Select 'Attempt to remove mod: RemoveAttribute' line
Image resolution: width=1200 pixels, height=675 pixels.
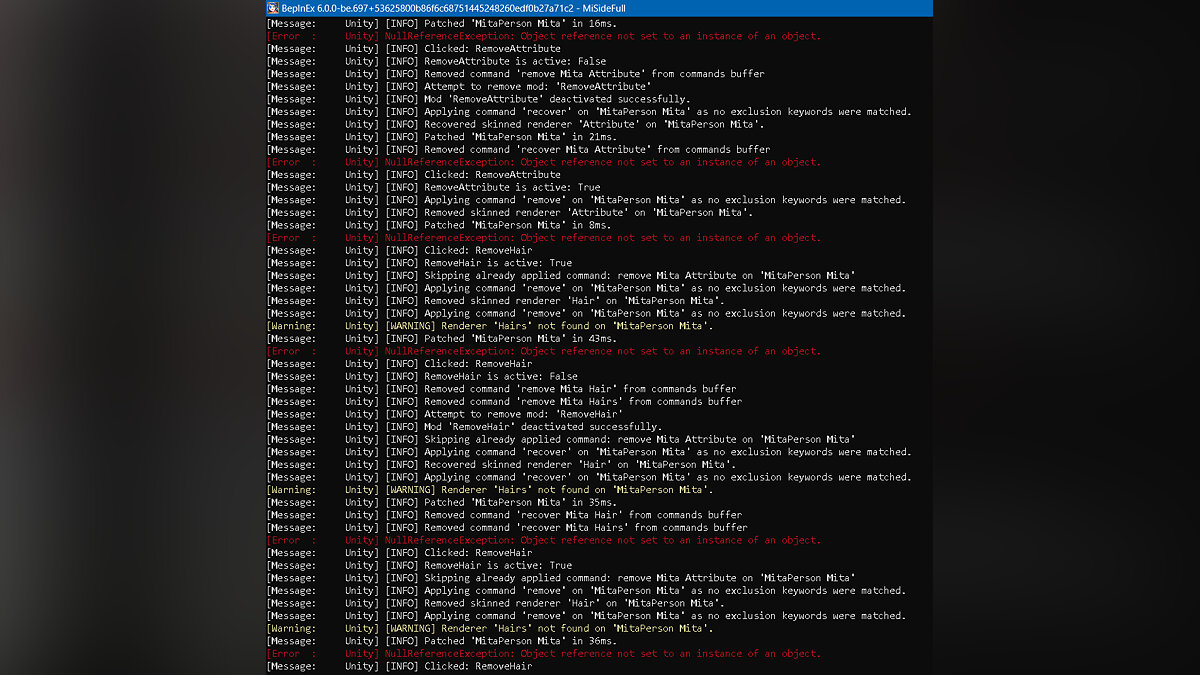536,87
